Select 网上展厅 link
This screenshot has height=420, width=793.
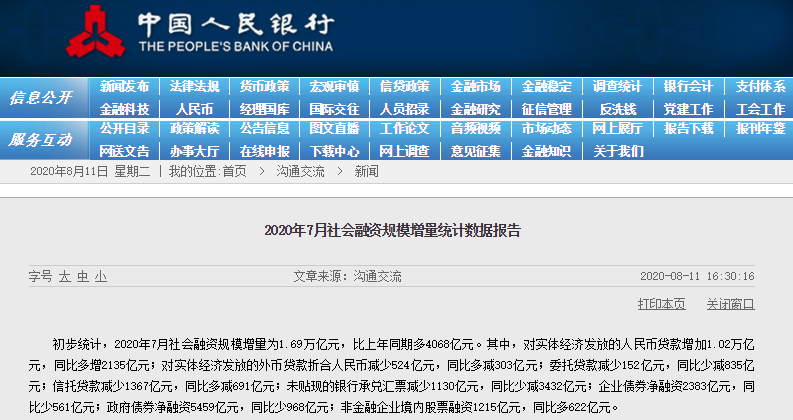pos(618,129)
